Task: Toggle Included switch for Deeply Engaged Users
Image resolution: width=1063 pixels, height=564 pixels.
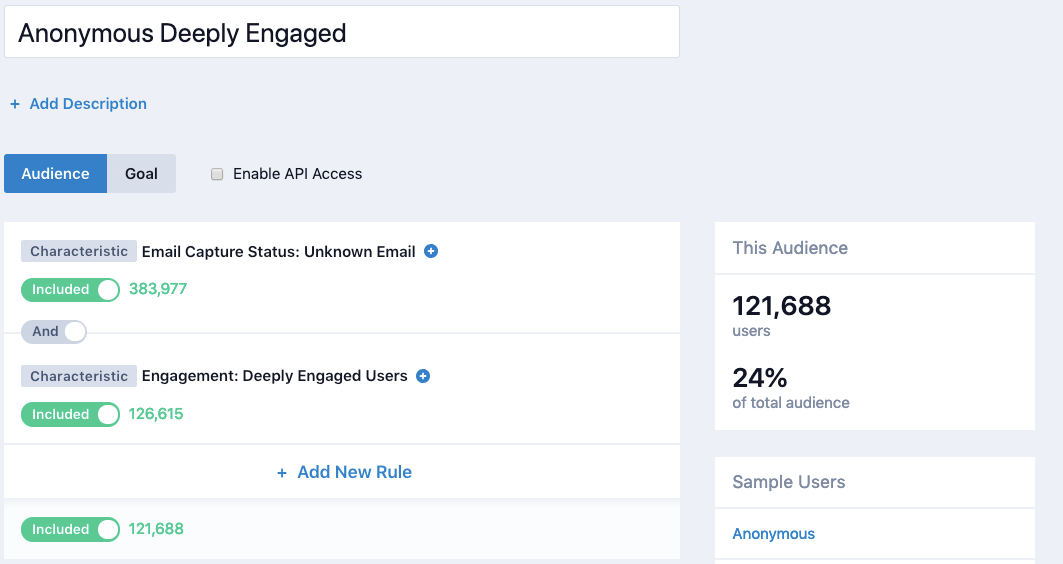Action: coord(70,415)
